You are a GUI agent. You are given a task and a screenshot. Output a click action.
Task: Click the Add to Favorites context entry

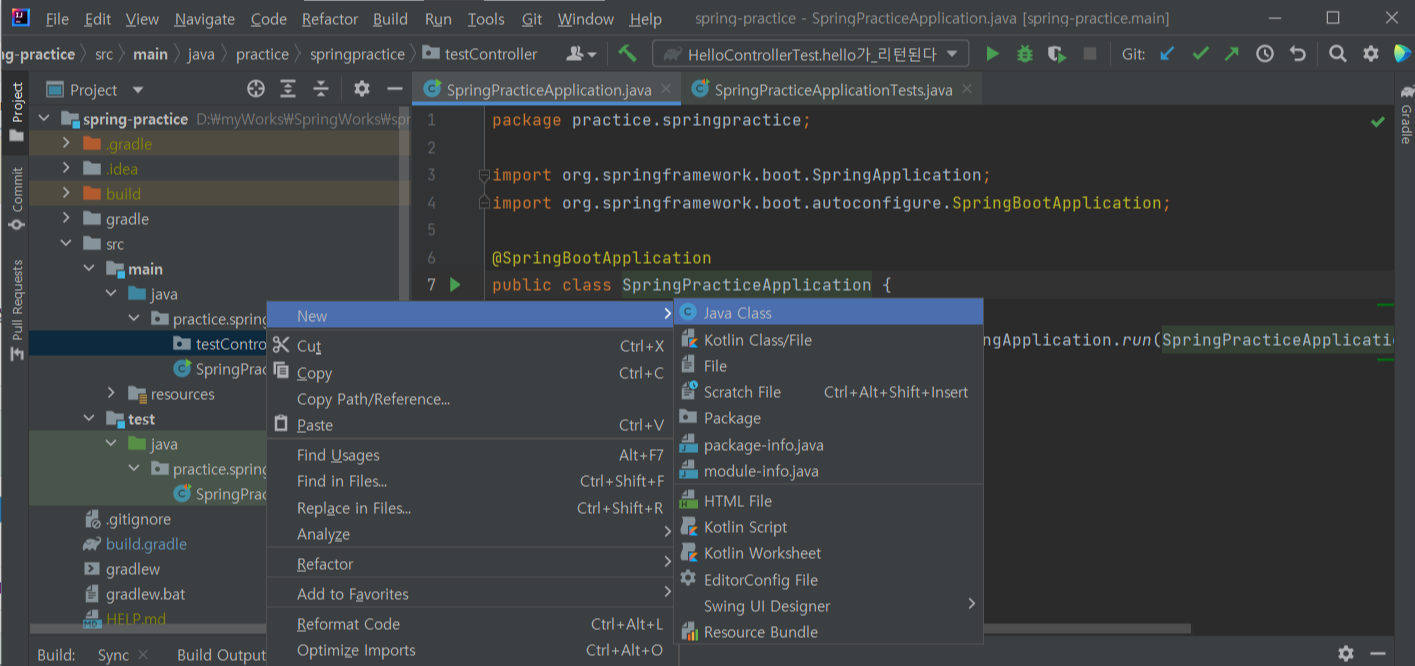point(470,594)
